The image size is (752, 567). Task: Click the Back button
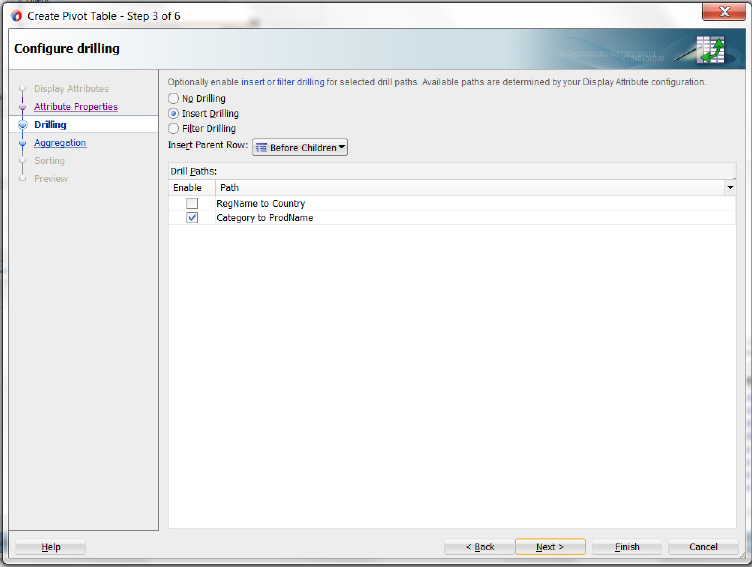(x=479, y=547)
